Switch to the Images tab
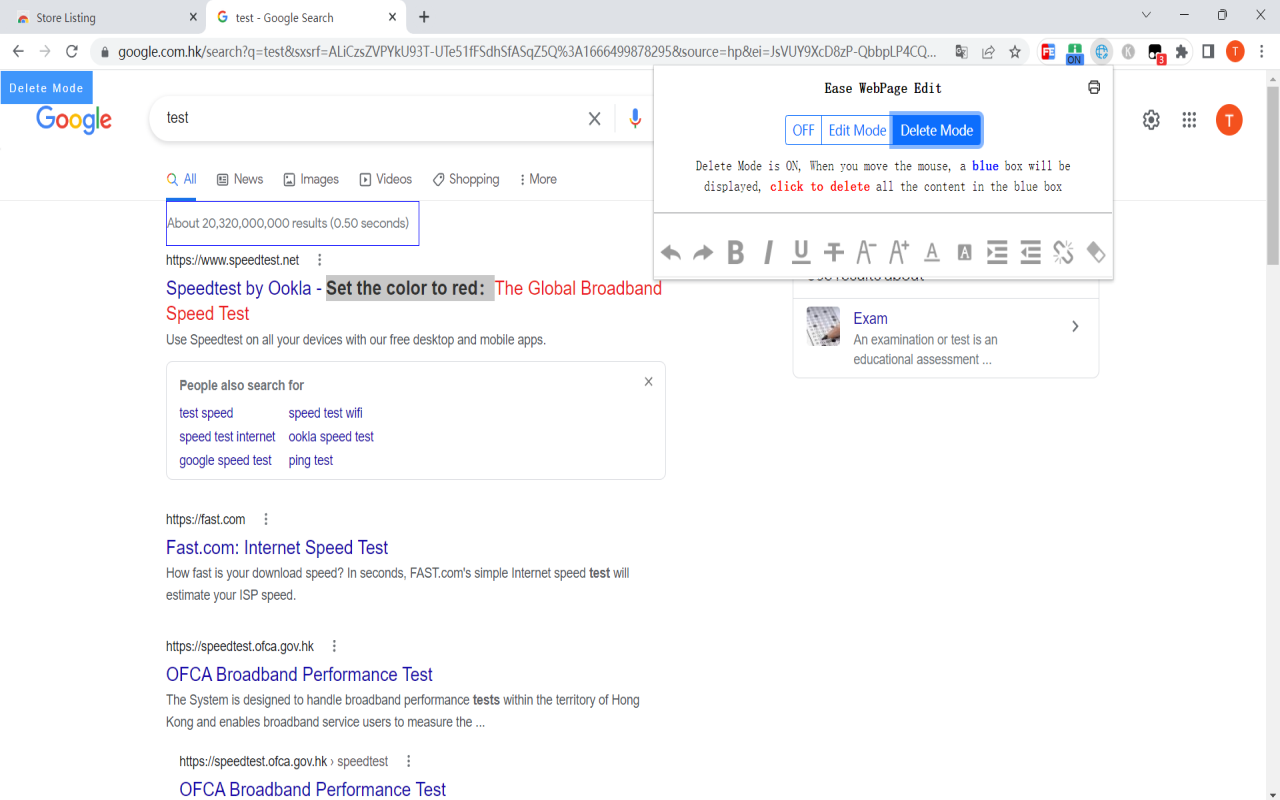The height and width of the screenshot is (800, 1280). [311, 179]
